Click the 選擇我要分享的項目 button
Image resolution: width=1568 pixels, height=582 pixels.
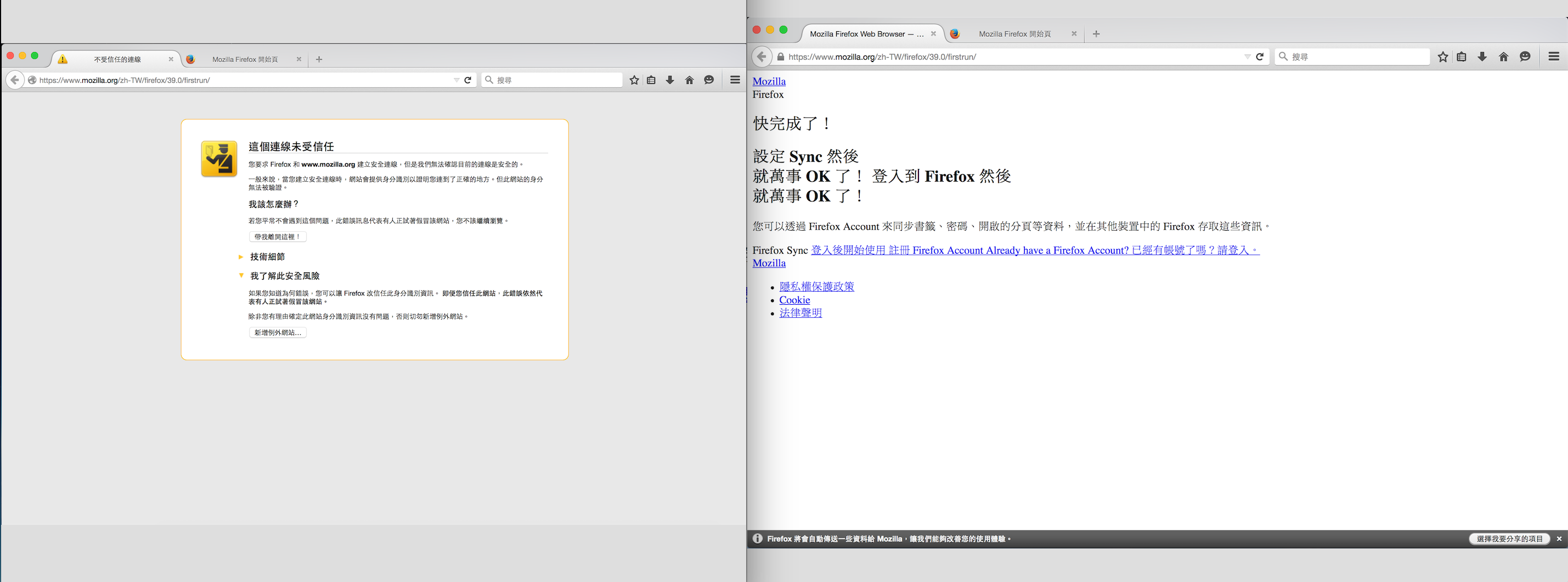tap(1509, 539)
